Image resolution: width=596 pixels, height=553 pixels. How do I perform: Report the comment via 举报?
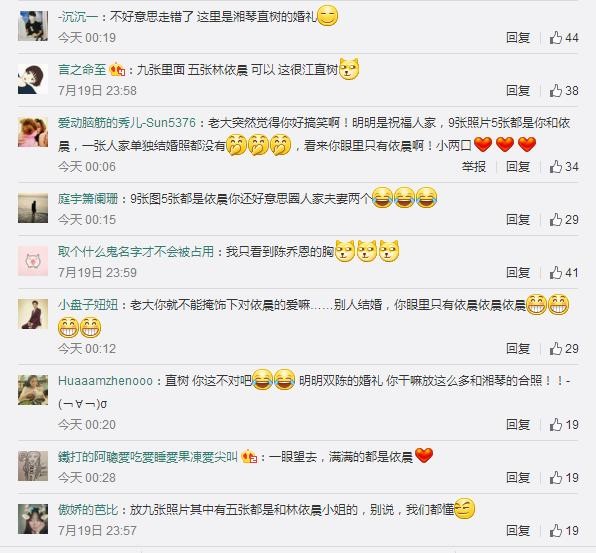[474, 166]
